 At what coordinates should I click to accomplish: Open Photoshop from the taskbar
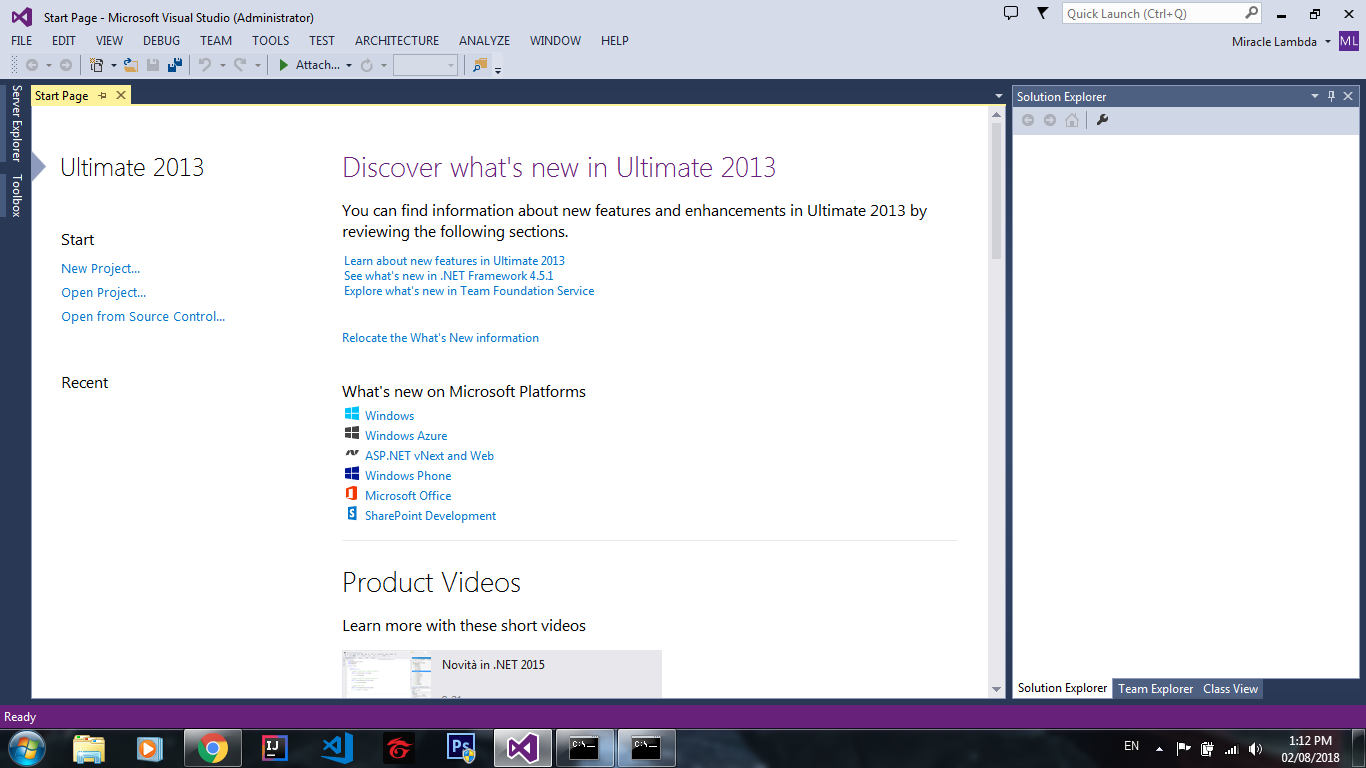461,748
